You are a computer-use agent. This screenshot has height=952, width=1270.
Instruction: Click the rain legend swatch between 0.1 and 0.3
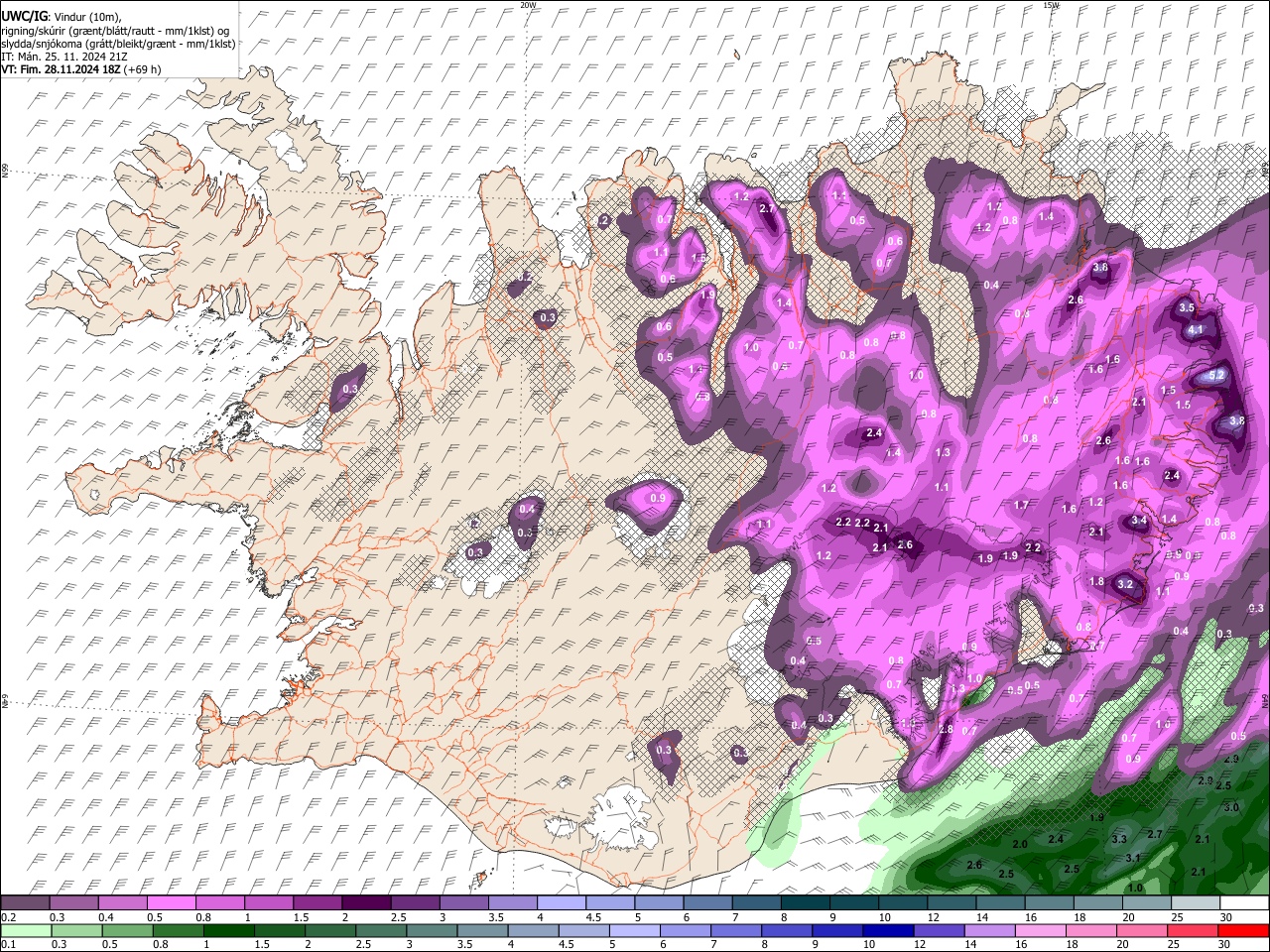(25, 930)
